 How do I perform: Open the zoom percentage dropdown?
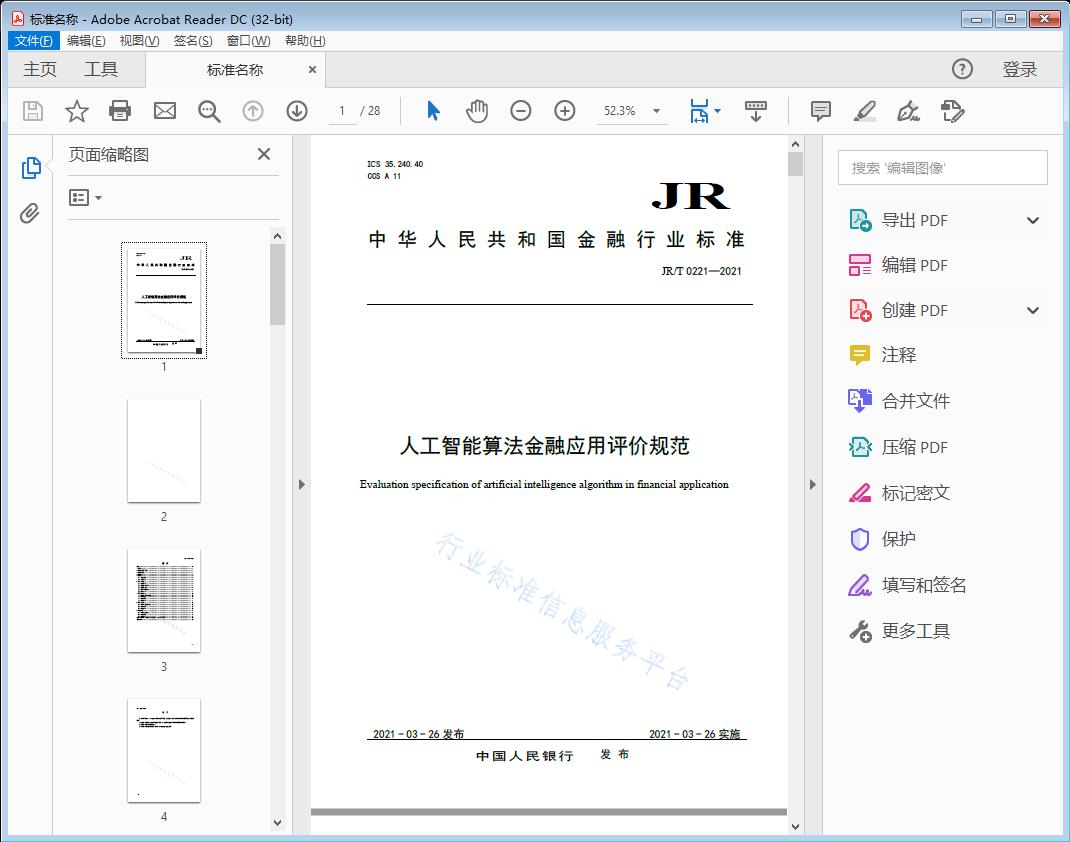click(656, 111)
